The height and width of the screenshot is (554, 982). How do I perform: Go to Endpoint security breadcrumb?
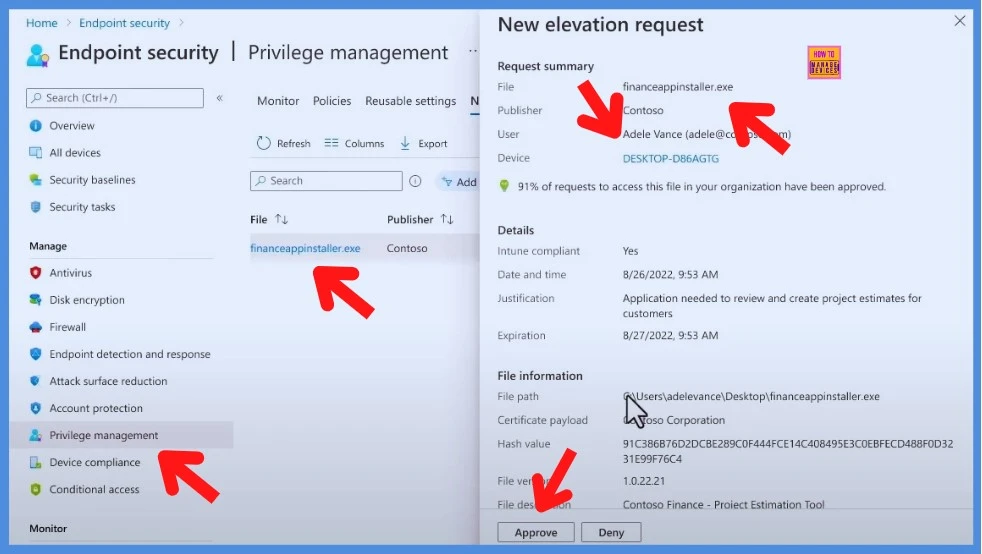pos(124,23)
